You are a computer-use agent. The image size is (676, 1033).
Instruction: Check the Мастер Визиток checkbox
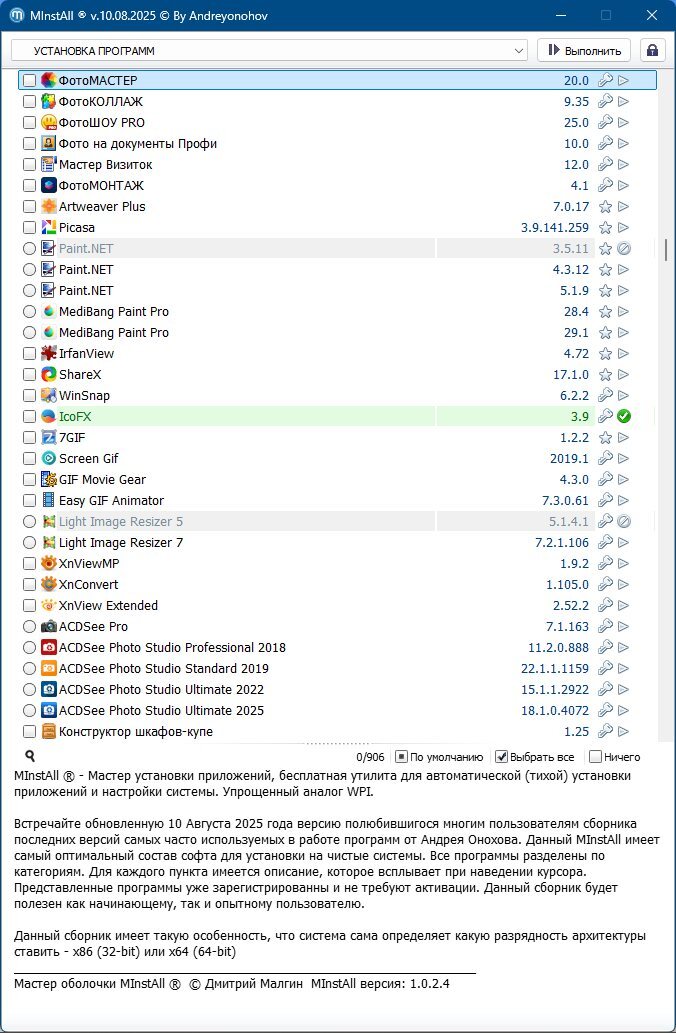[30, 165]
